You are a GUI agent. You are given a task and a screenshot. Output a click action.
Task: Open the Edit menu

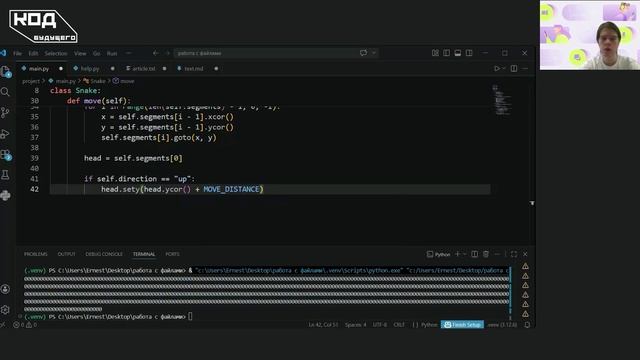[x=33, y=53]
